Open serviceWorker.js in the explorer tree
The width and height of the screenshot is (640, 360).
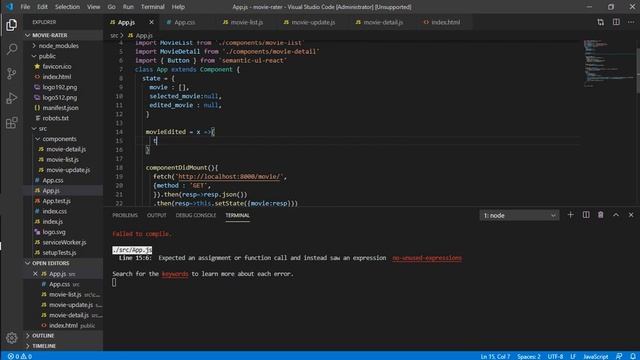[x=64, y=242]
